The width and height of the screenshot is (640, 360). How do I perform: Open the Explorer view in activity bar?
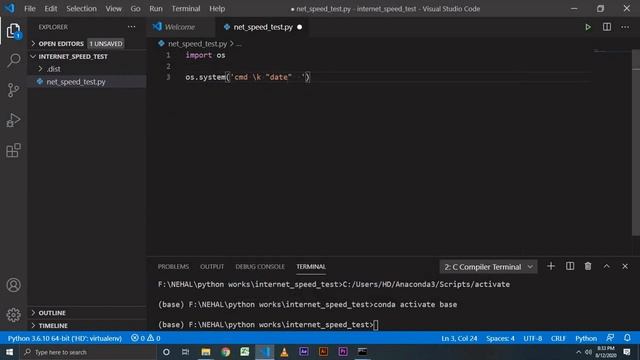pos(13,31)
